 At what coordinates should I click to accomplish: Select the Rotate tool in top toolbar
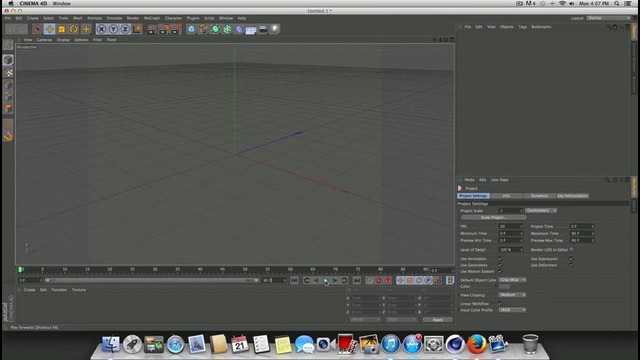[73, 29]
